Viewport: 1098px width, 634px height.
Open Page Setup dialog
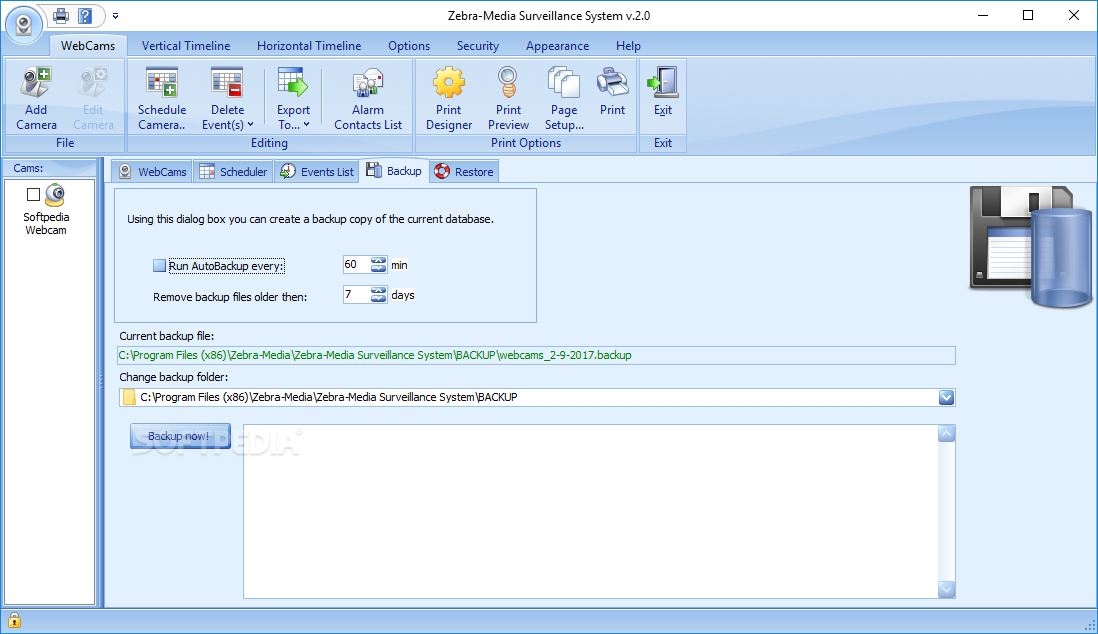(564, 99)
